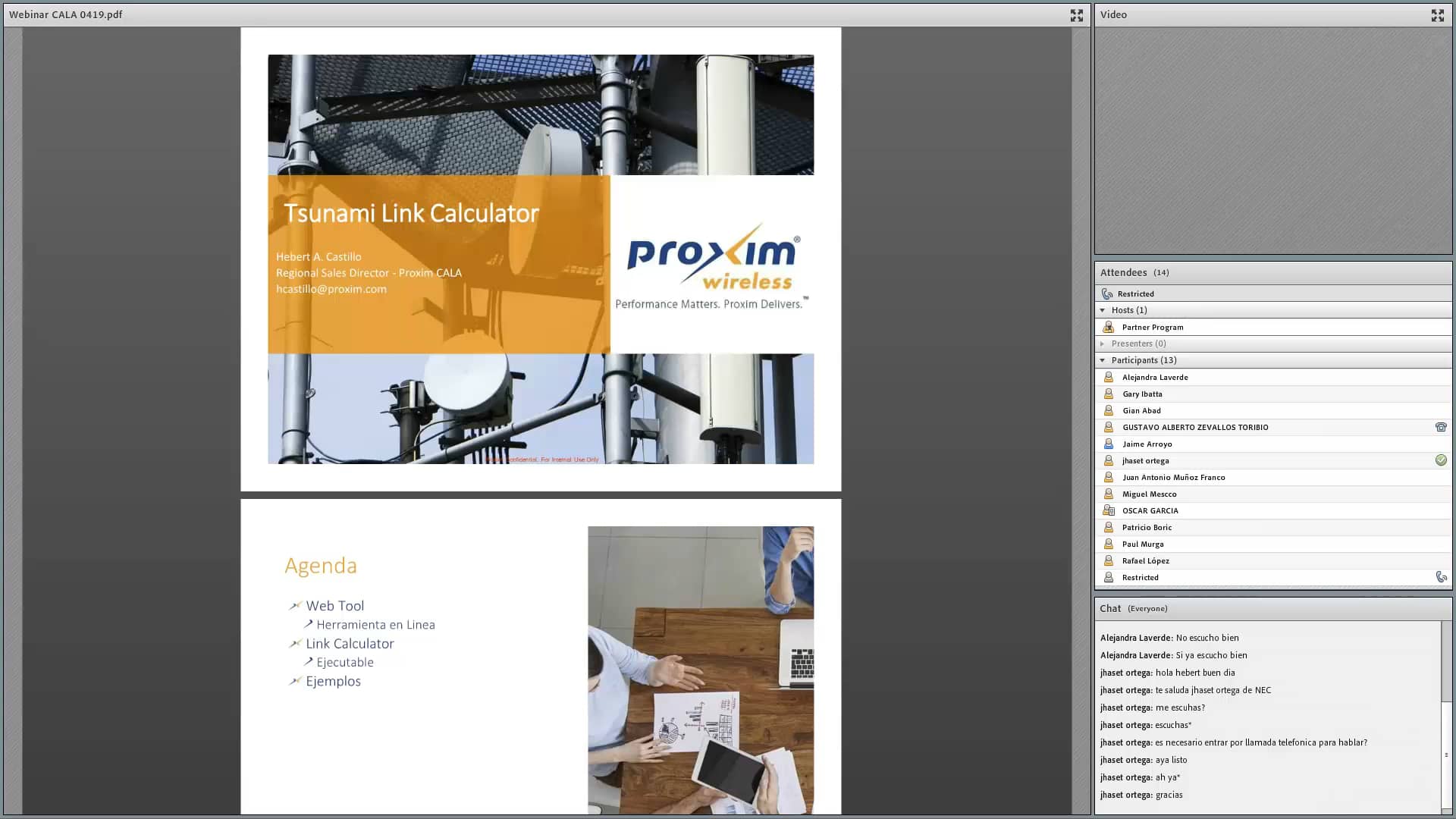This screenshot has width=1456, height=819.
Task: Click chat message about llamada telefonica
Action: (x=1261, y=742)
